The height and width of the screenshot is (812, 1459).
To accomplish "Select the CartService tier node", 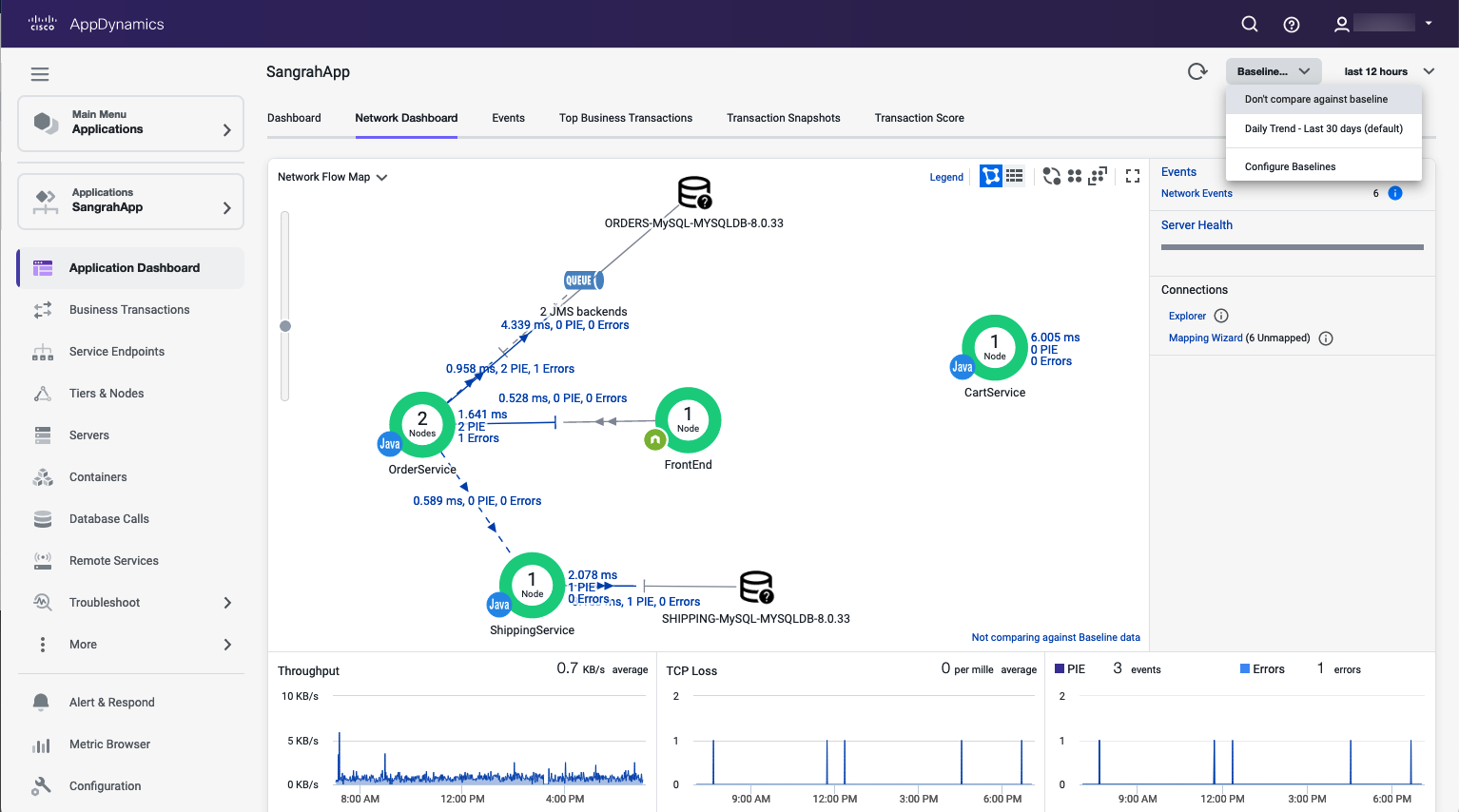I will click(995, 347).
